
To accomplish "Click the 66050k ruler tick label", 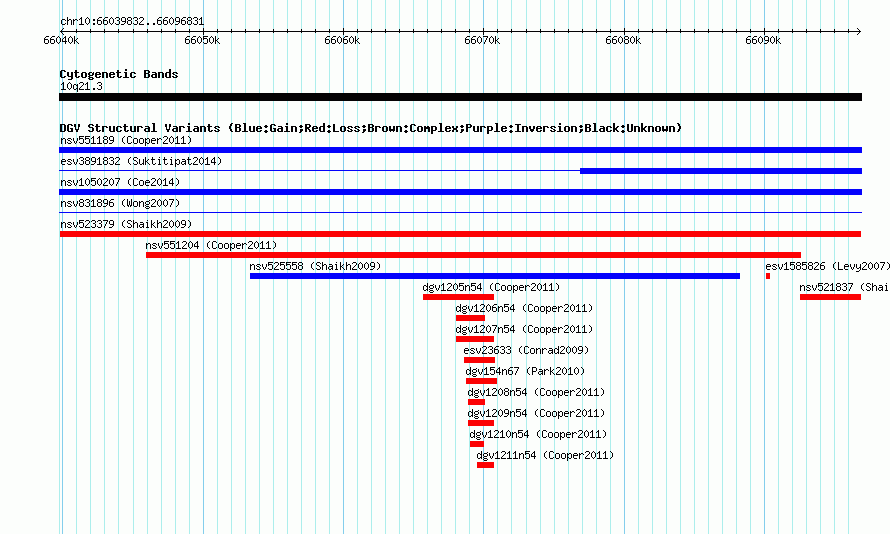I will [202, 40].
